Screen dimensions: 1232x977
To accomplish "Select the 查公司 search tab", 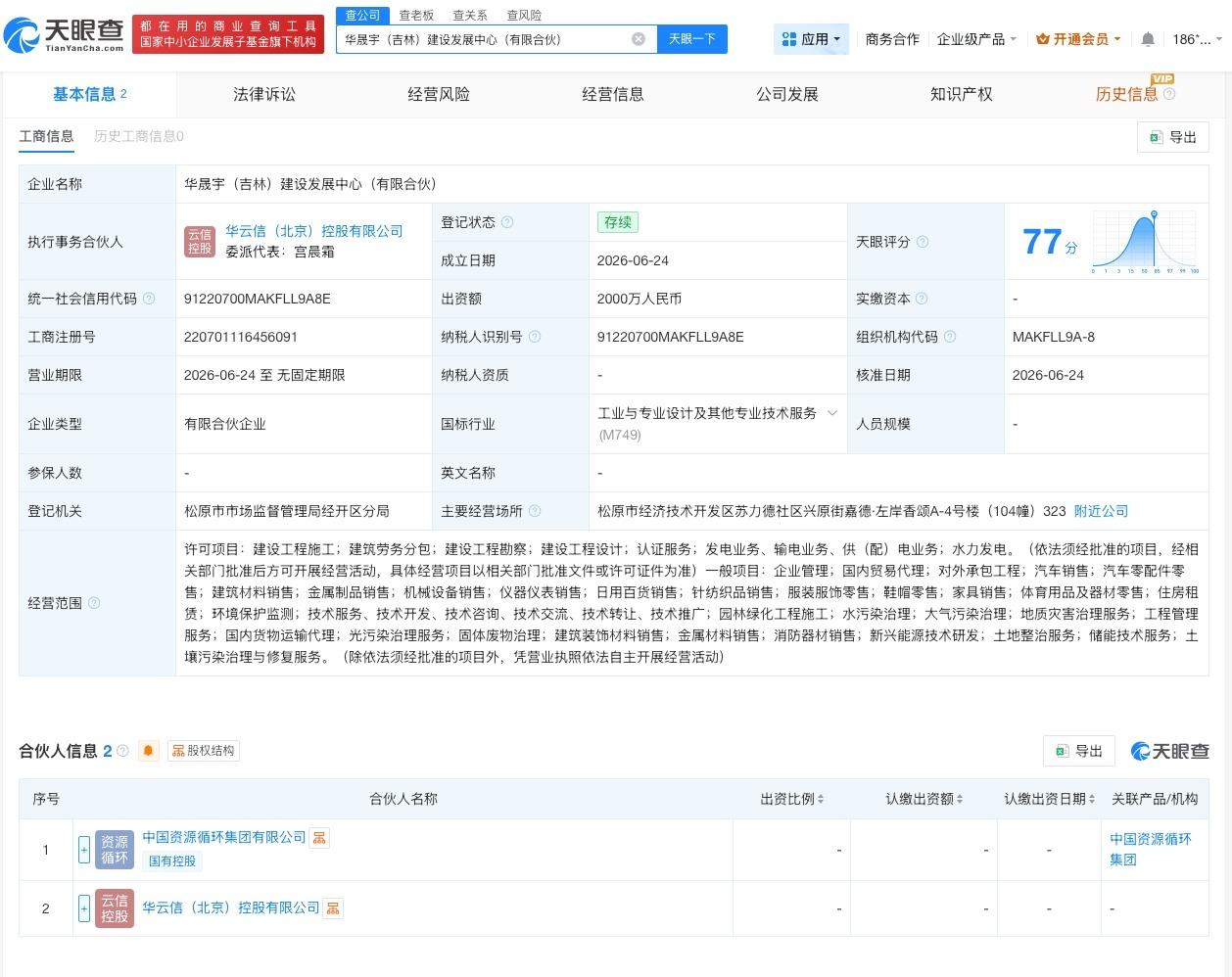I will click(x=362, y=16).
